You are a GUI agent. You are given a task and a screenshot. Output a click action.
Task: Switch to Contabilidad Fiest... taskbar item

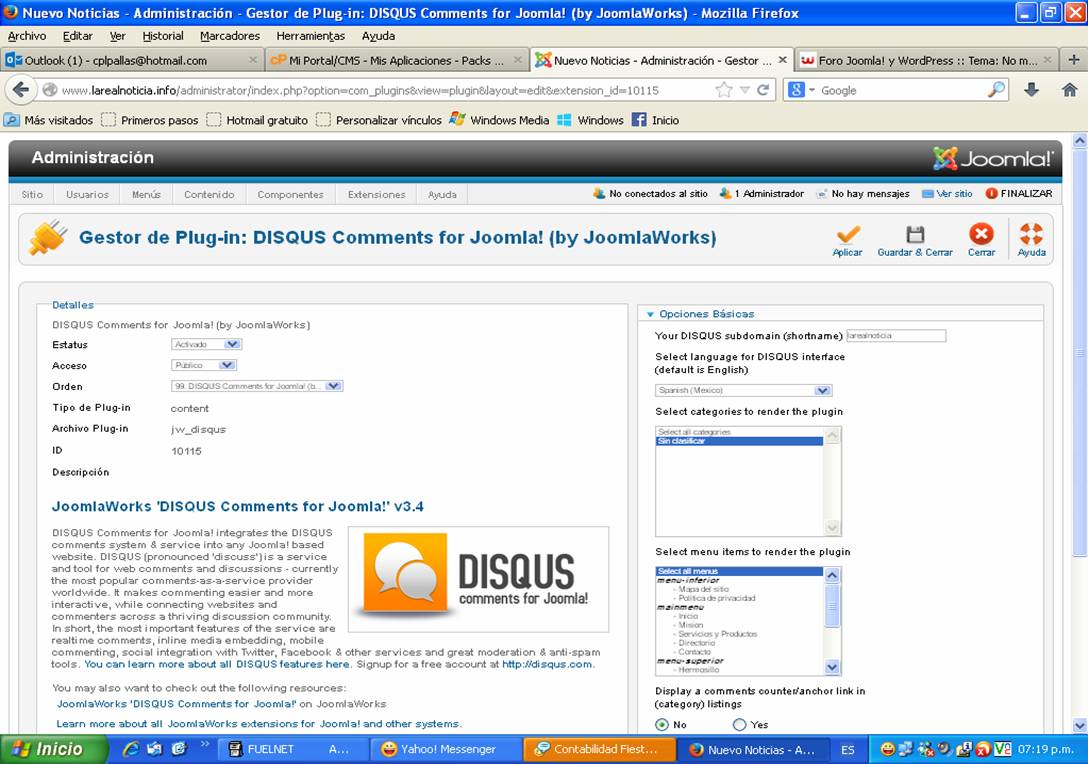(598, 749)
